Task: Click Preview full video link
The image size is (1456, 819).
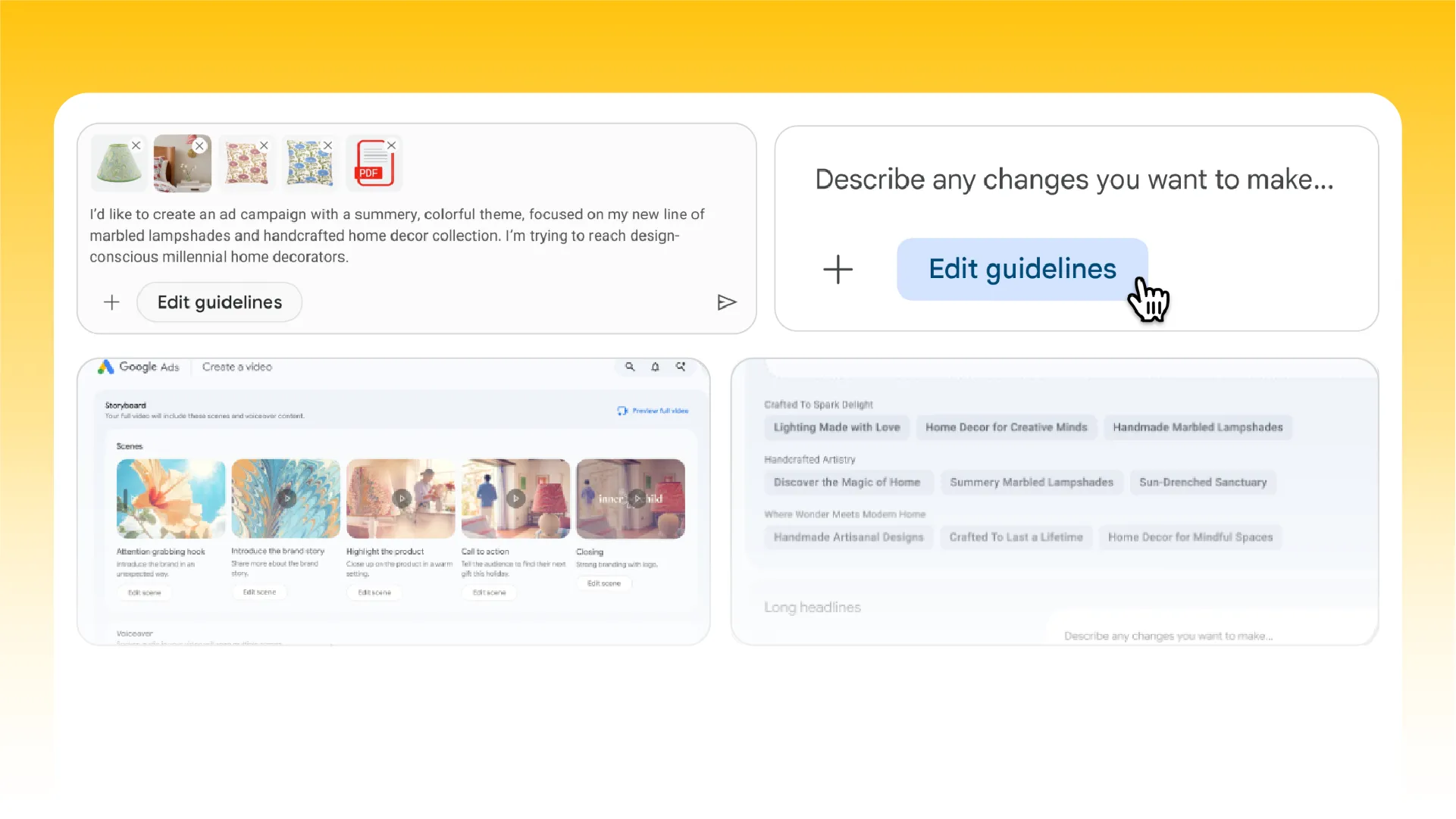Action: click(653, 411)
